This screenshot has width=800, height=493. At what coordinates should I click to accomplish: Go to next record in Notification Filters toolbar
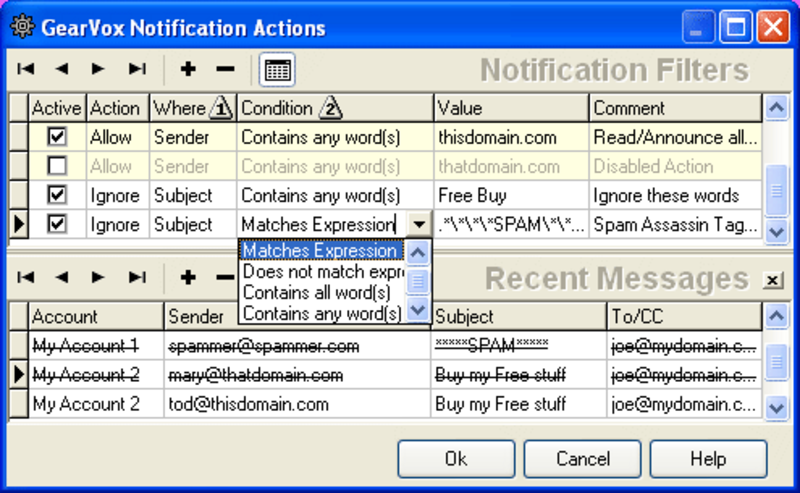coord(97,69)
